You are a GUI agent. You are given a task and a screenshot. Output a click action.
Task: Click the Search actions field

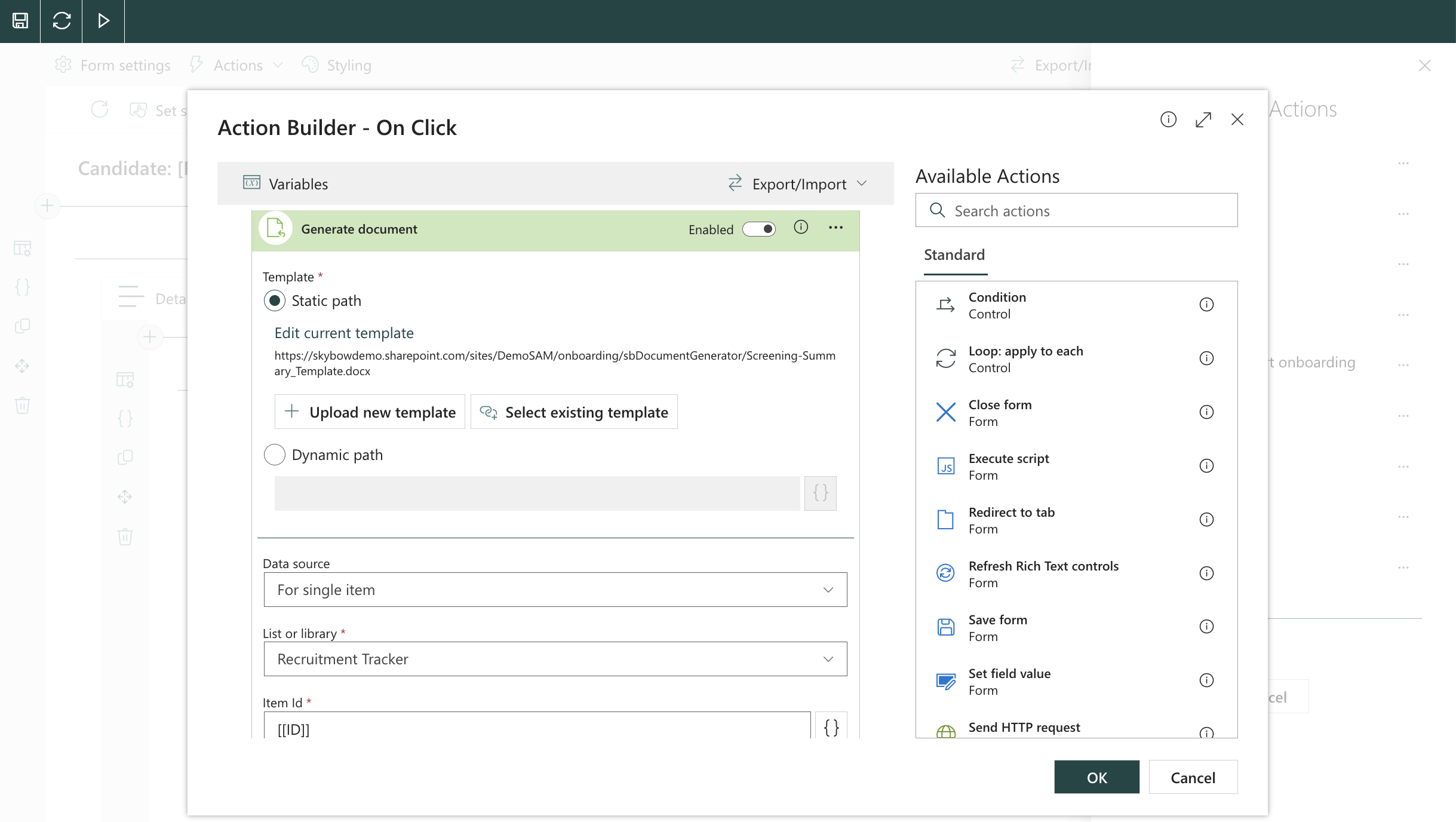[x=1076, y=210]
